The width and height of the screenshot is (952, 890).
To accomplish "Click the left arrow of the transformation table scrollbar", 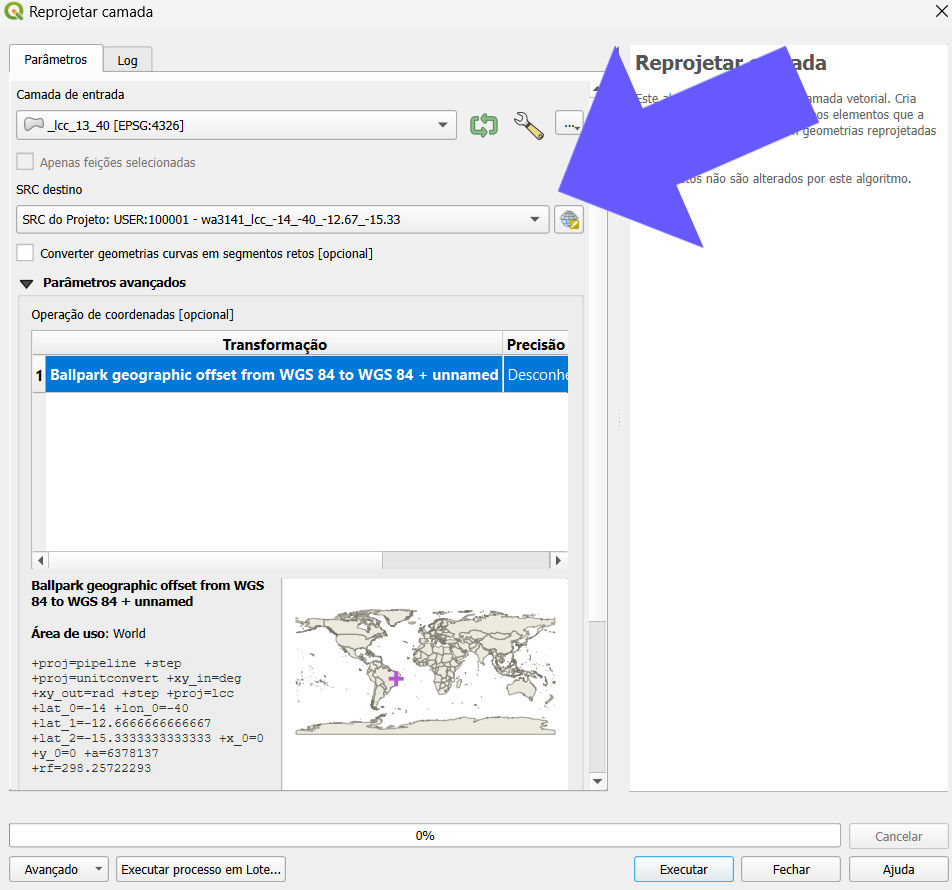I will 40,560.
